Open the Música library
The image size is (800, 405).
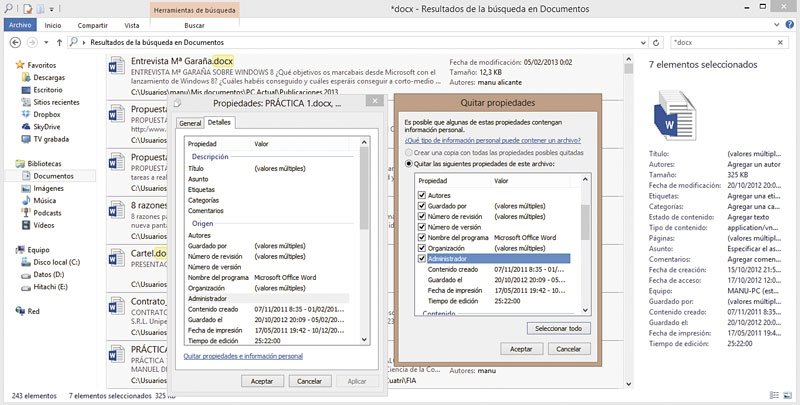pyautogui.click(x=44, y=200)
